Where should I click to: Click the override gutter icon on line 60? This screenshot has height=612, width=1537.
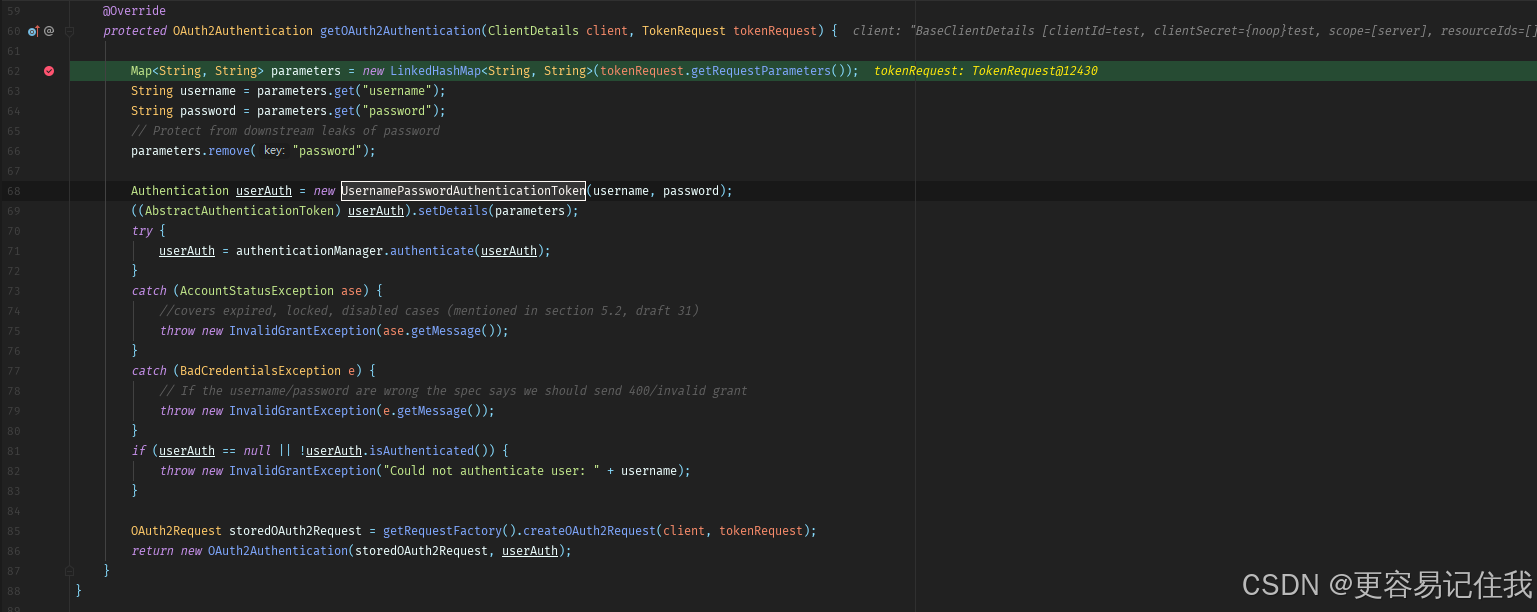(33, 31)
